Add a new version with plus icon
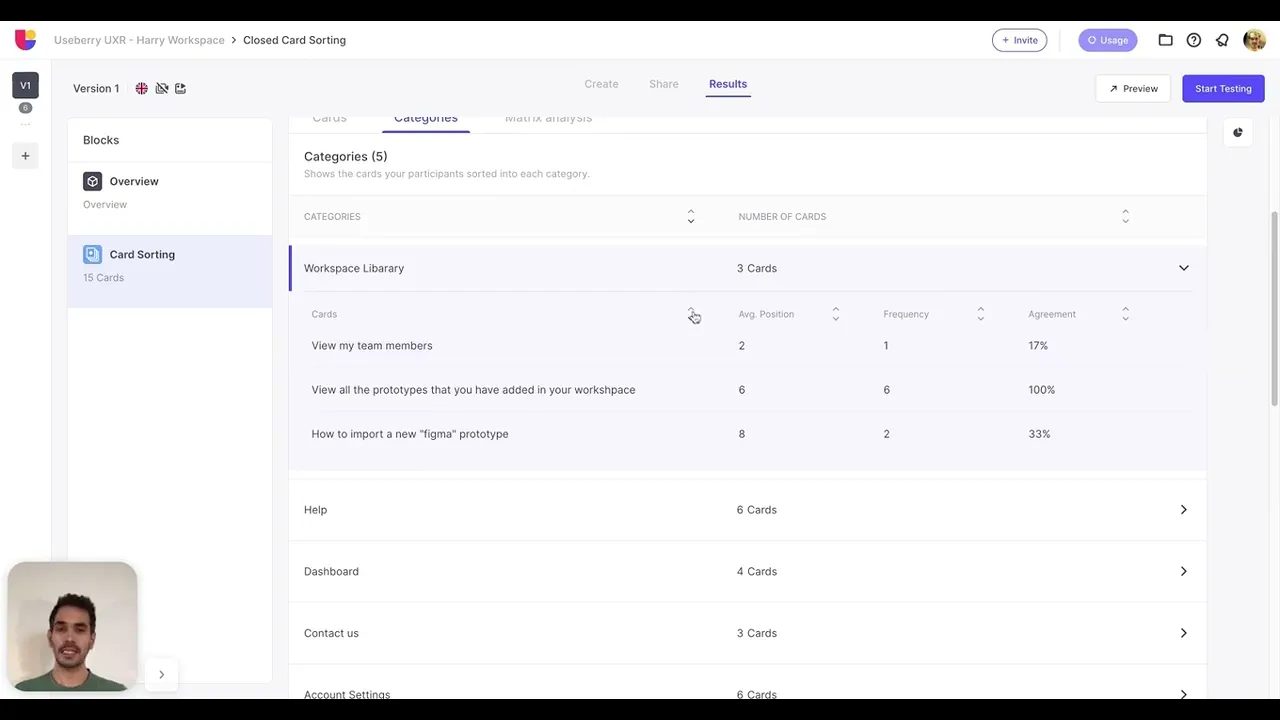1280x720 pixels. pos(25,155)
